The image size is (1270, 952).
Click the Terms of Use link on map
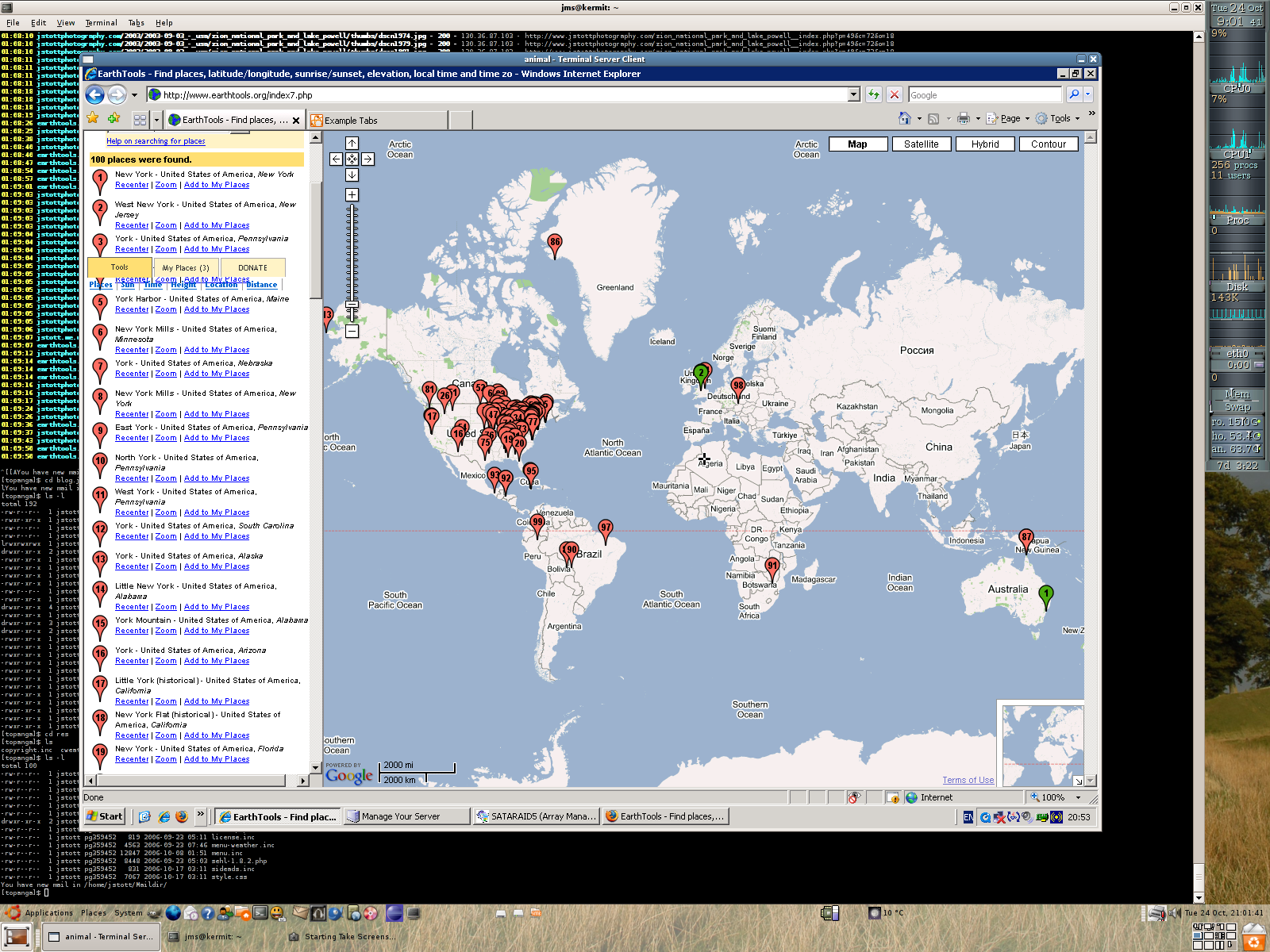coord(968,780)
